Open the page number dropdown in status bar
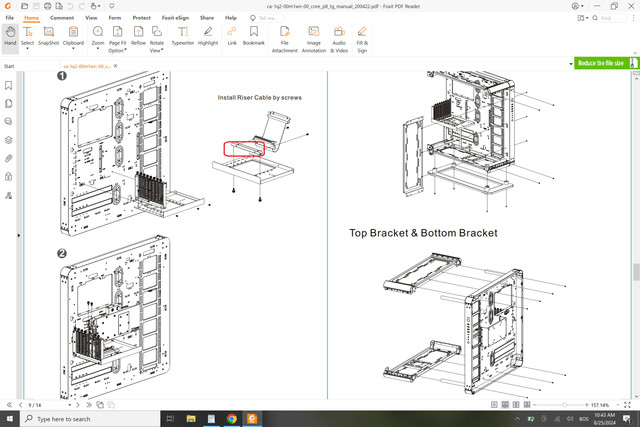The image size is (640, 427). [x=70, y=405]
